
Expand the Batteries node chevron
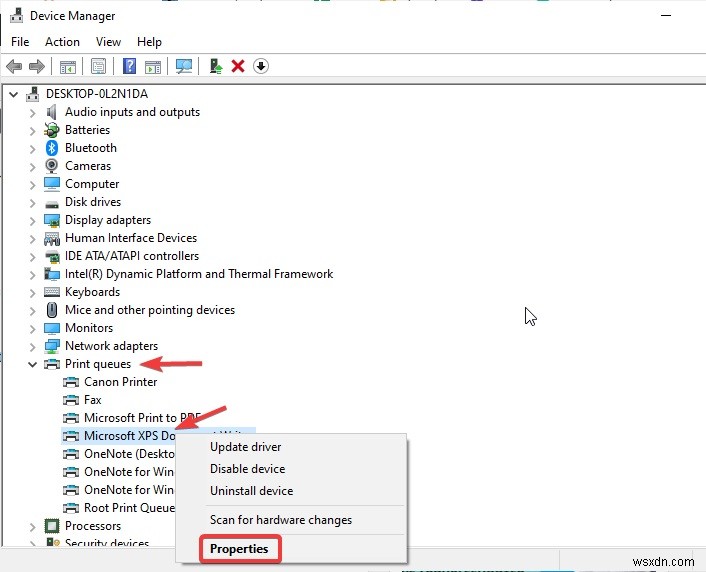32,130
